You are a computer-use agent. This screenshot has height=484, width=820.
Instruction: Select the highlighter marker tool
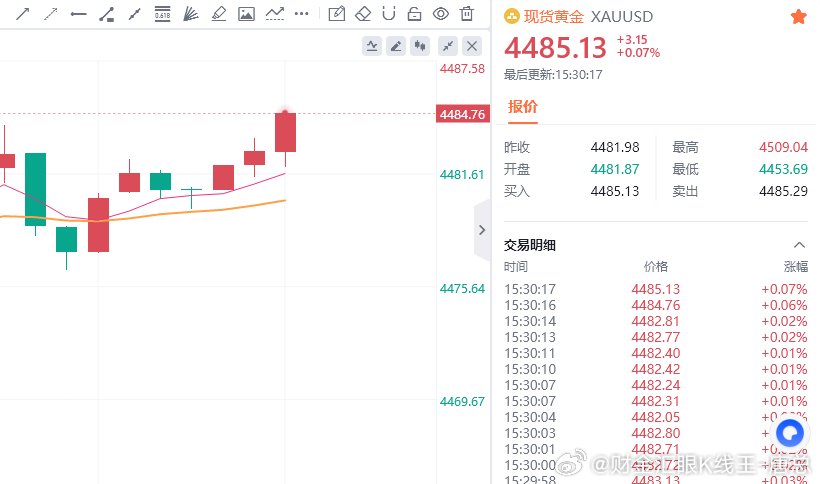(x=219, y=14)
